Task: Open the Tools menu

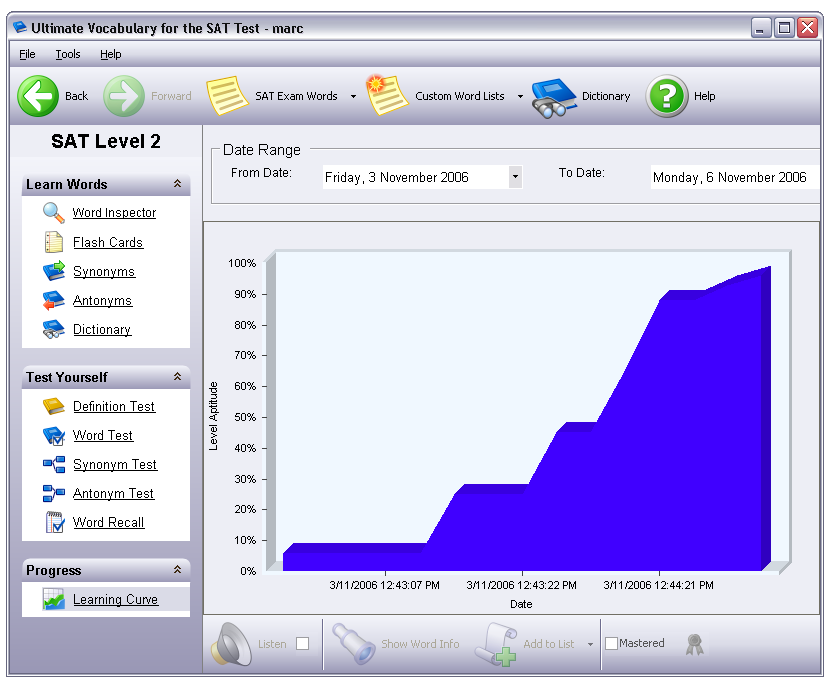Action: (68, 54)
